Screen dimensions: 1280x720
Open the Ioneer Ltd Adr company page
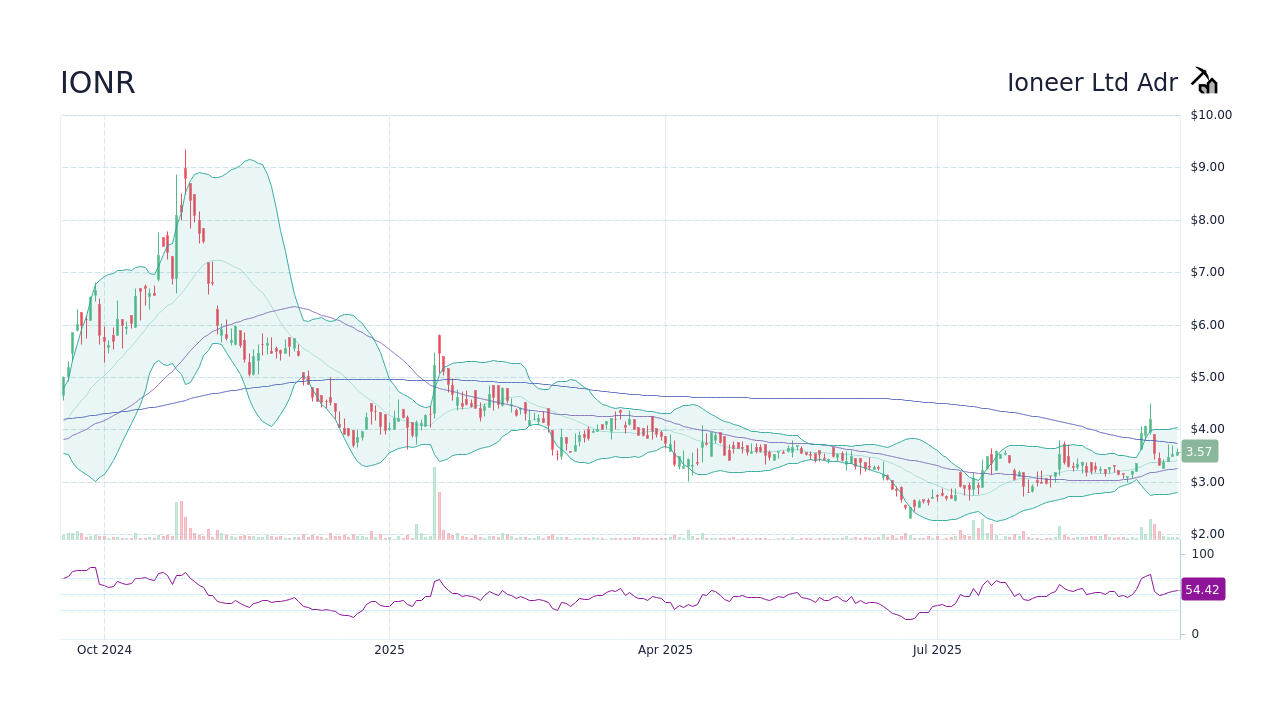(x=1094, y=83)
